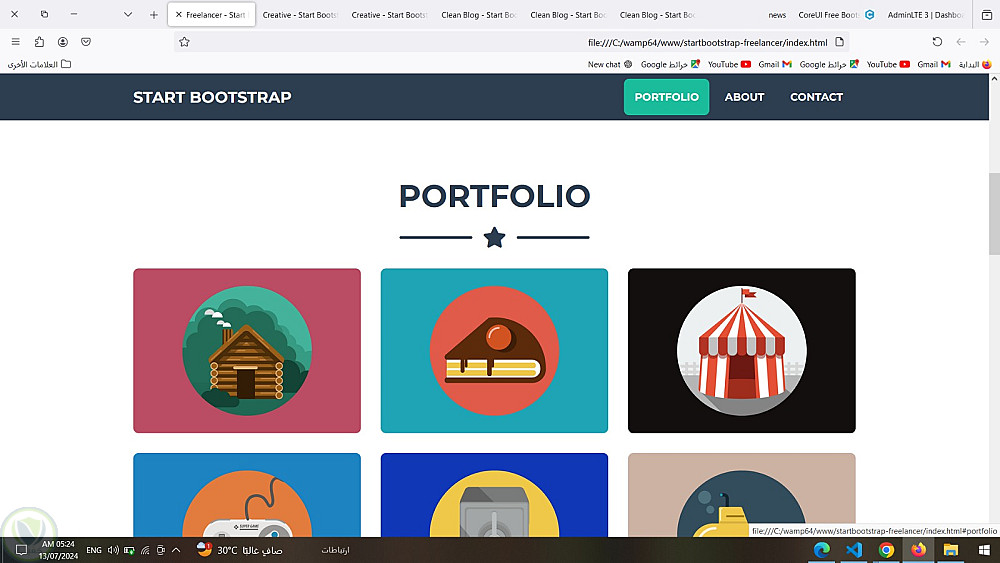Open the New chat bookmark
This screenshot has width=1000, height=563.
[x=610, y=64]
